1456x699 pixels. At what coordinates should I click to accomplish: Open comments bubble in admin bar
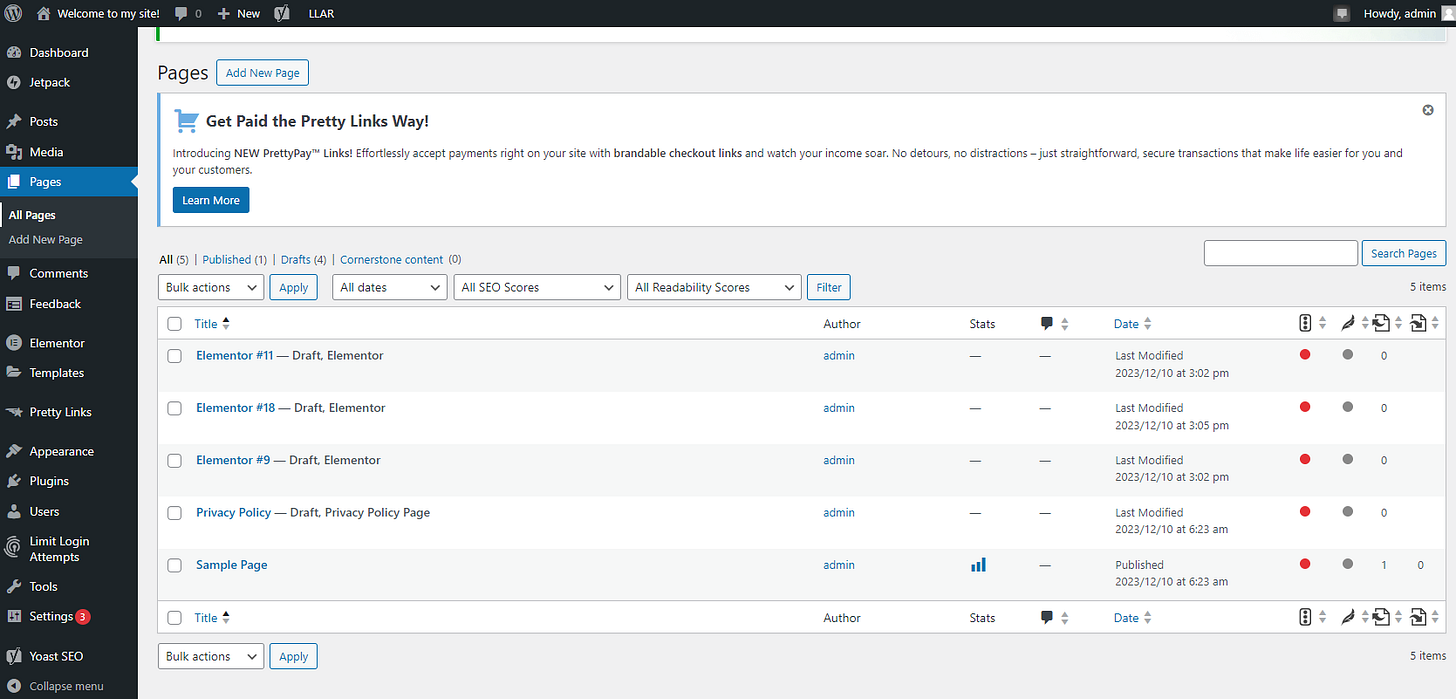click(181, 14)
